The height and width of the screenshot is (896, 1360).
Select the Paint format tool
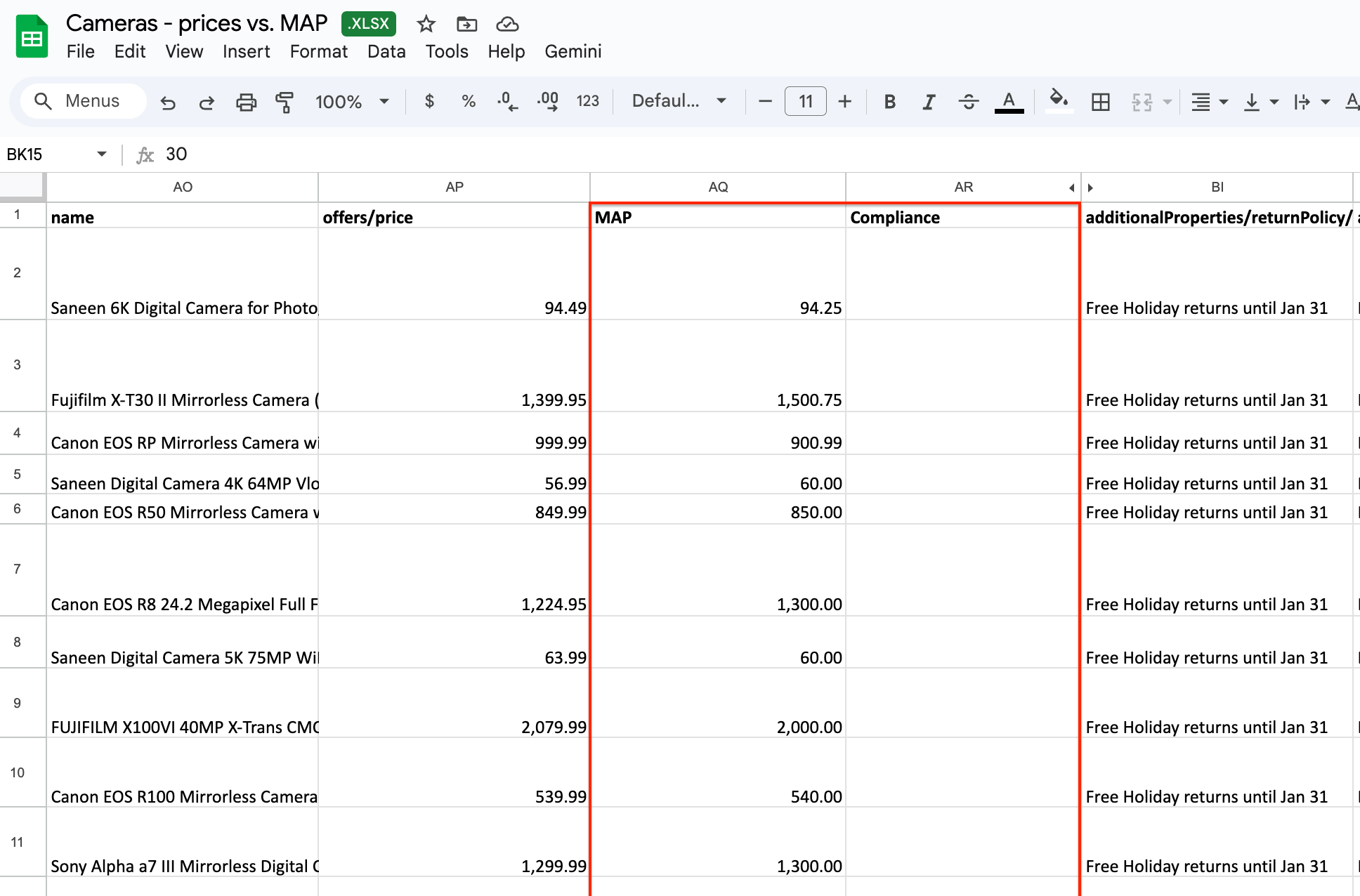[x=285, y=101]
